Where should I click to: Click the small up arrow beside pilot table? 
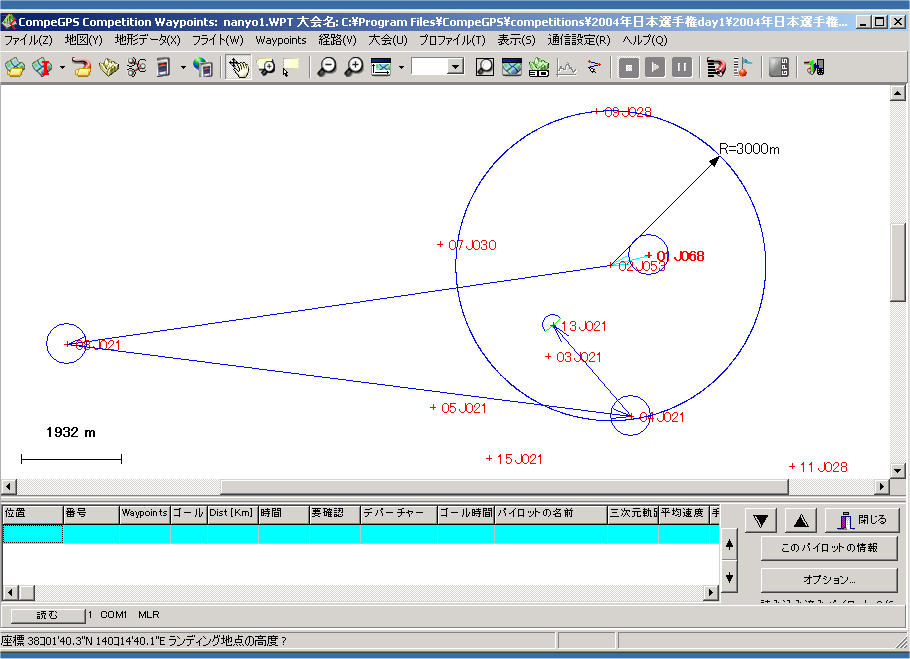[x=730, y=544]
